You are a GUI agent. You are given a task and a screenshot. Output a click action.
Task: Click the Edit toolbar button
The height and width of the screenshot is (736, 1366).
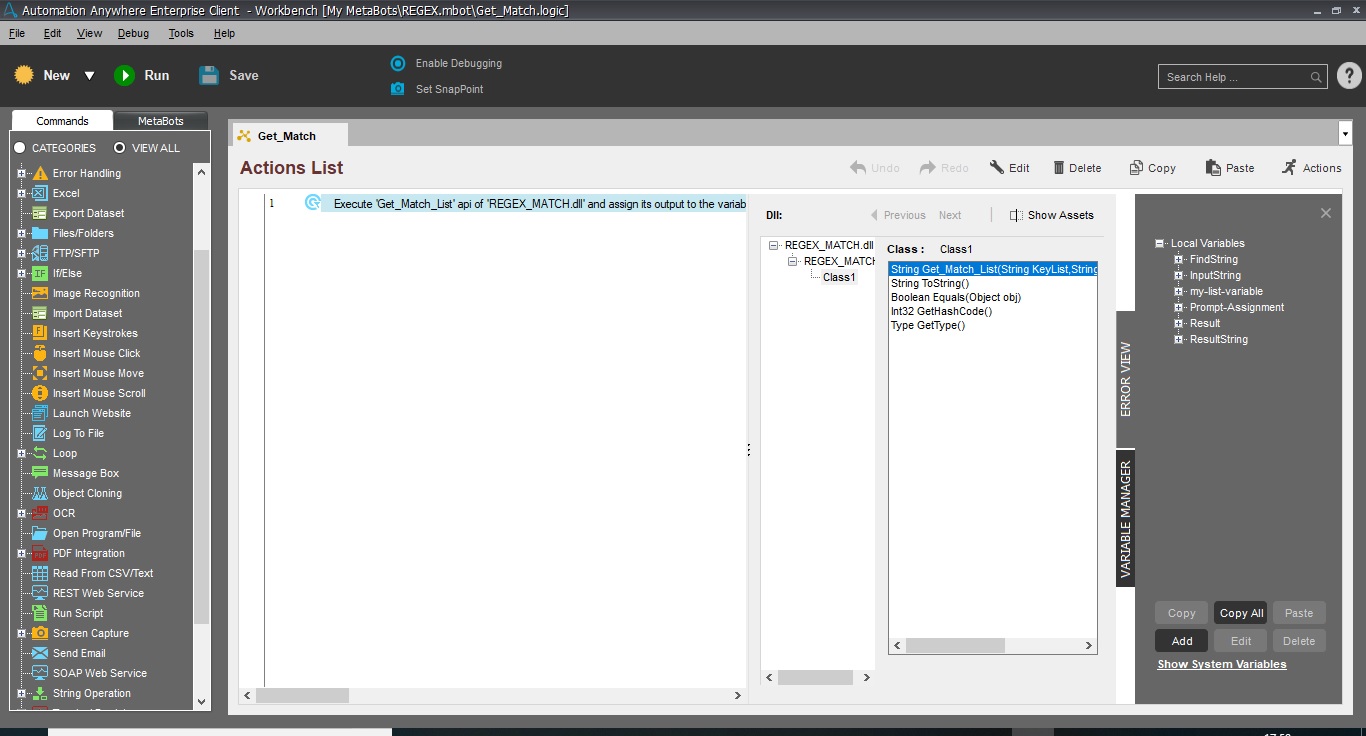[1010, 168]
